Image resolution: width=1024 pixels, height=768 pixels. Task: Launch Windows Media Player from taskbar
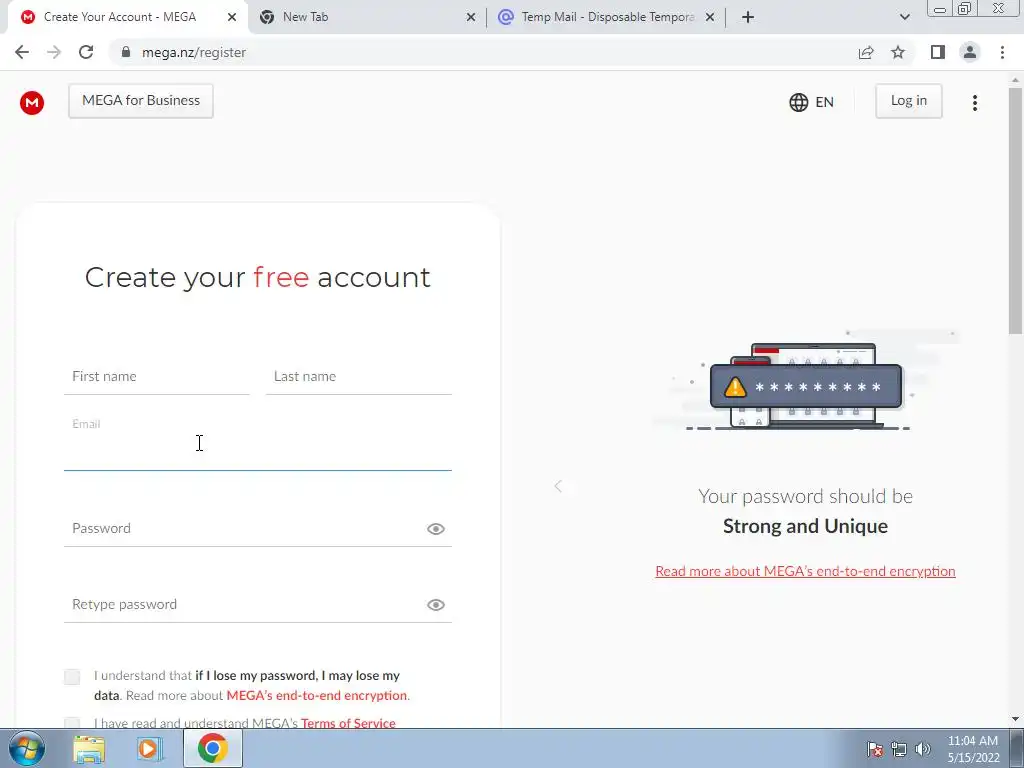[x=150, y=748]
